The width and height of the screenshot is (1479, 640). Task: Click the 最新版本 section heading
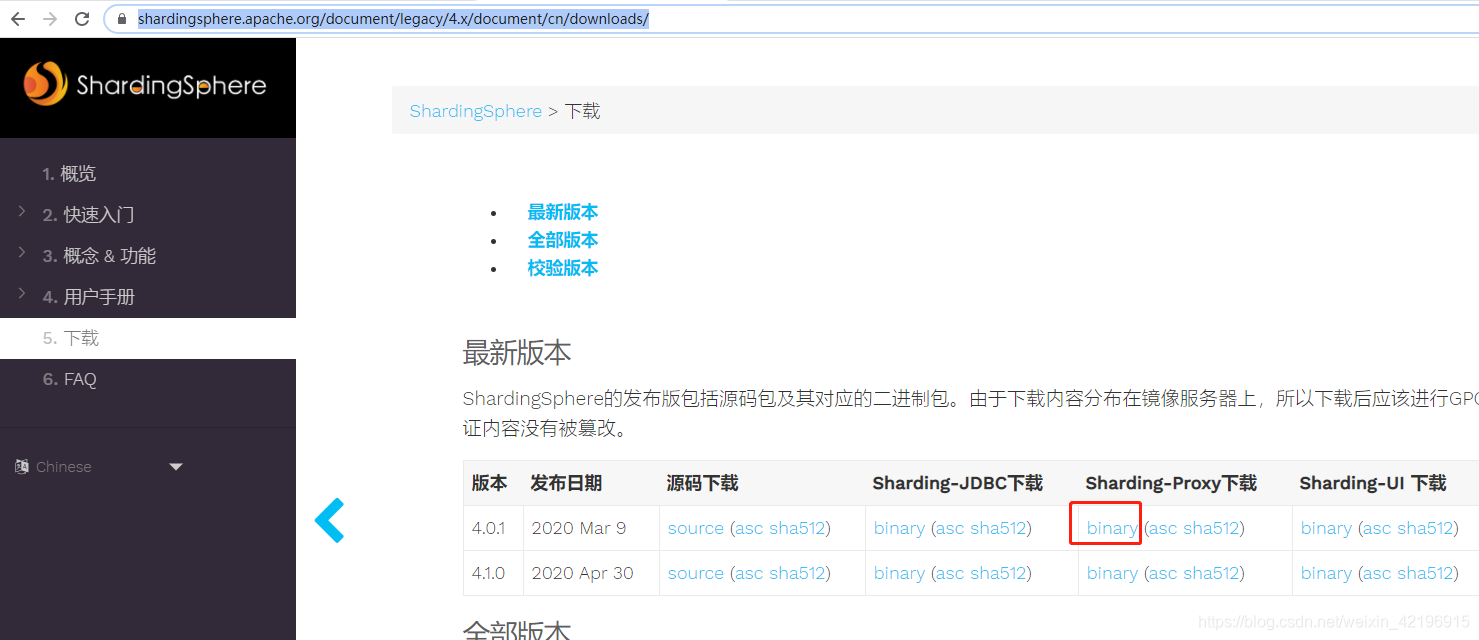(517, 352)
